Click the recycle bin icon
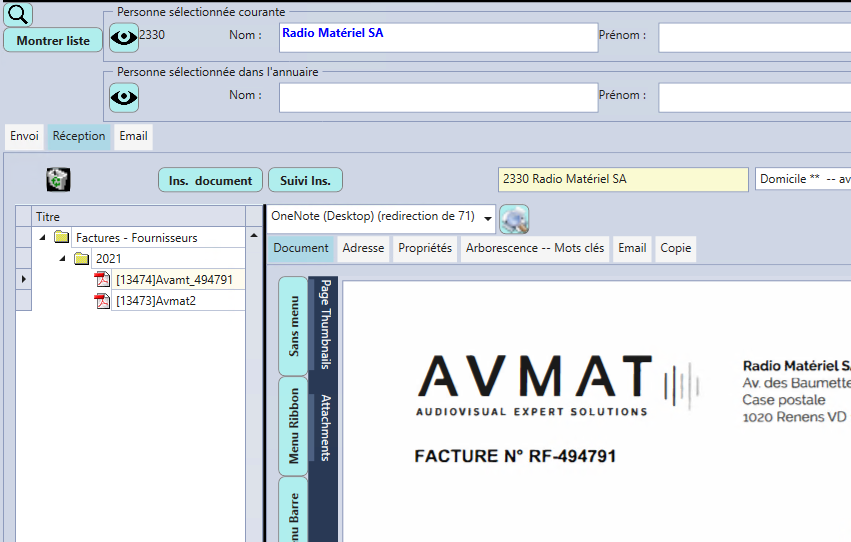851x542 pixels. (58, 180)
